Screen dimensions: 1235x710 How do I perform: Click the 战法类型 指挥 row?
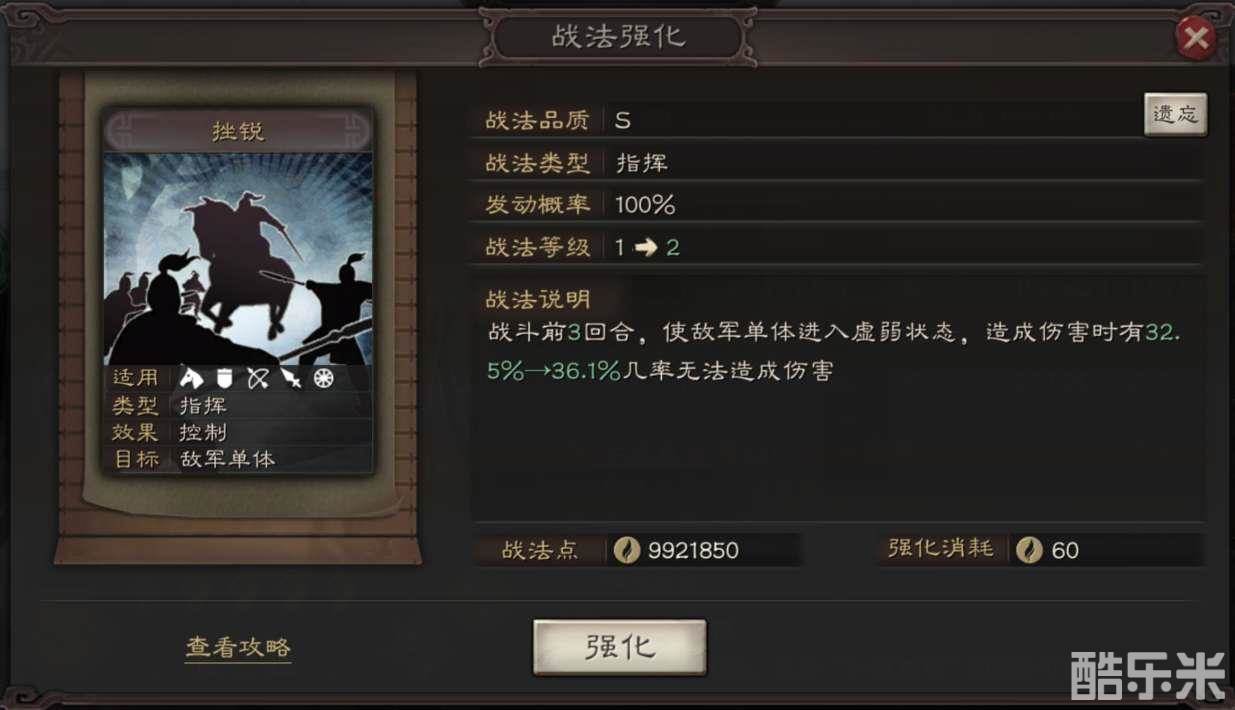[x=838, y=163]
